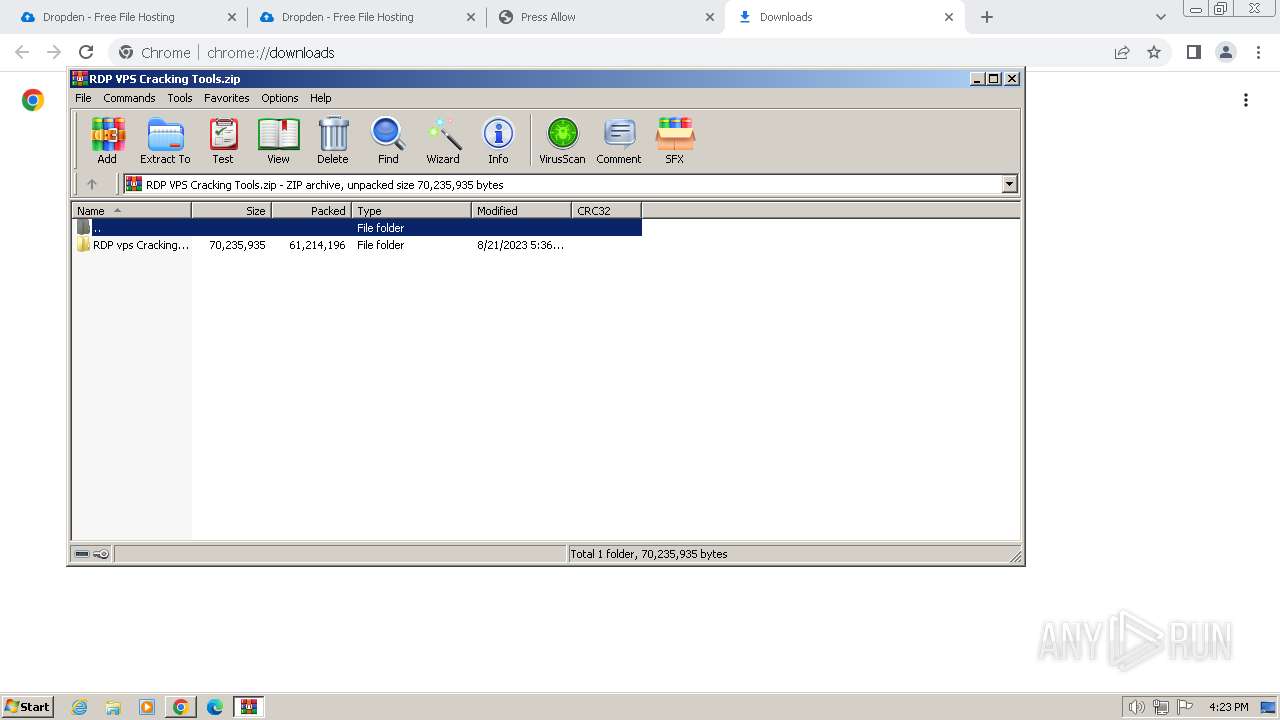The height and width of the screenshot is (720, 1280).
Task: Sort by the Name column header
Action: click(131, 210)
